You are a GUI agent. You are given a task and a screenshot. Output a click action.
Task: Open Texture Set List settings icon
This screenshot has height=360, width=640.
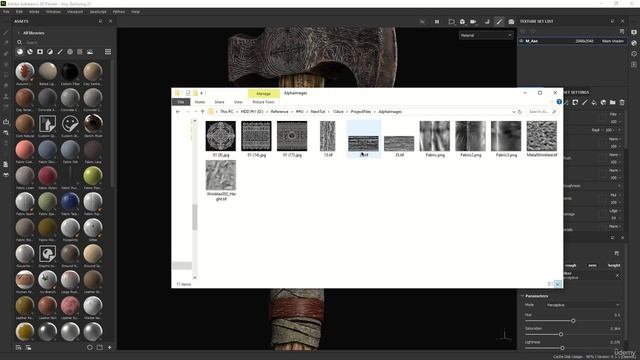coord(622,31)
